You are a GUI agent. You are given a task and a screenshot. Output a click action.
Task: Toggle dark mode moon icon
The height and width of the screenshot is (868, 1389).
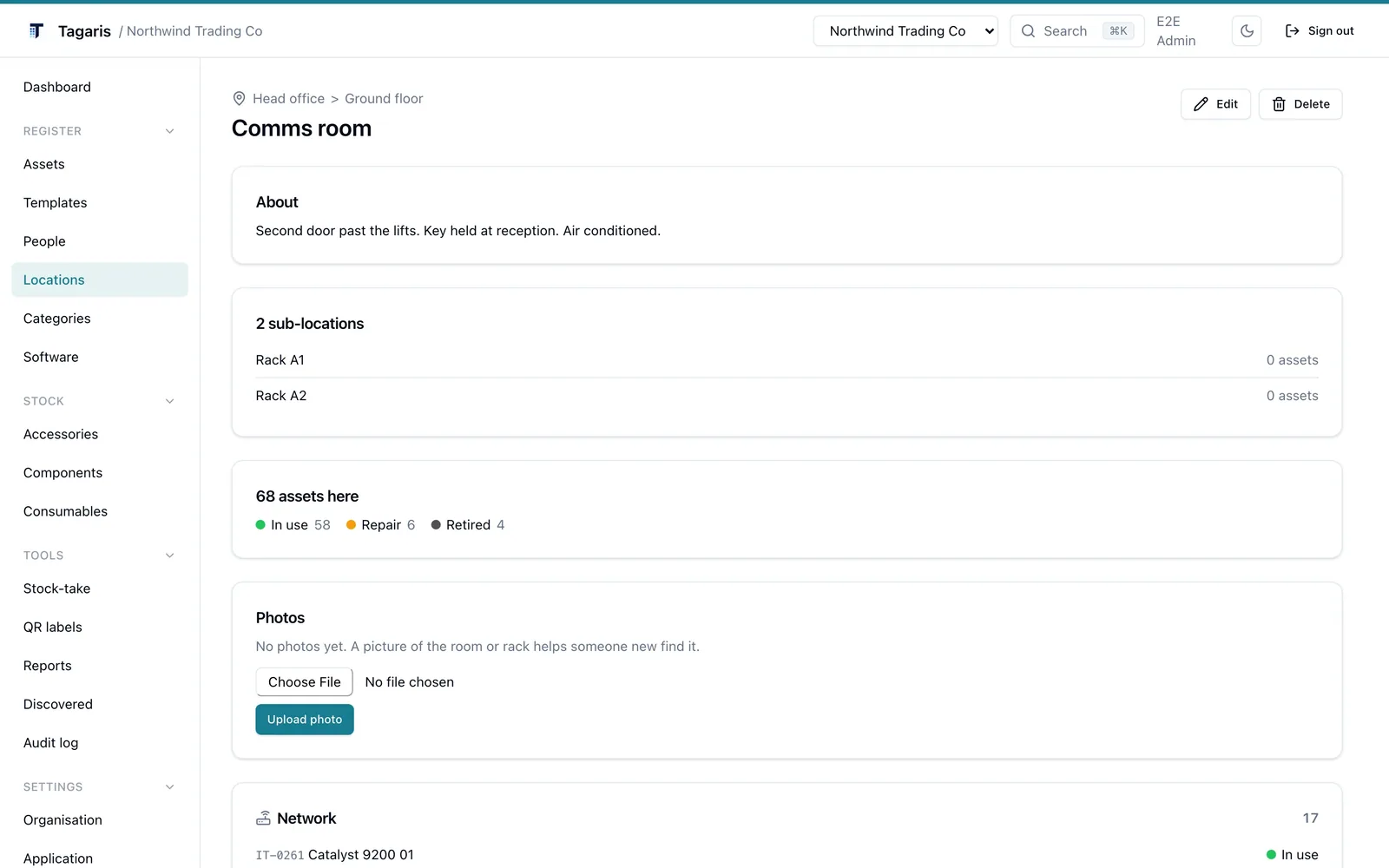[1247, 31]
